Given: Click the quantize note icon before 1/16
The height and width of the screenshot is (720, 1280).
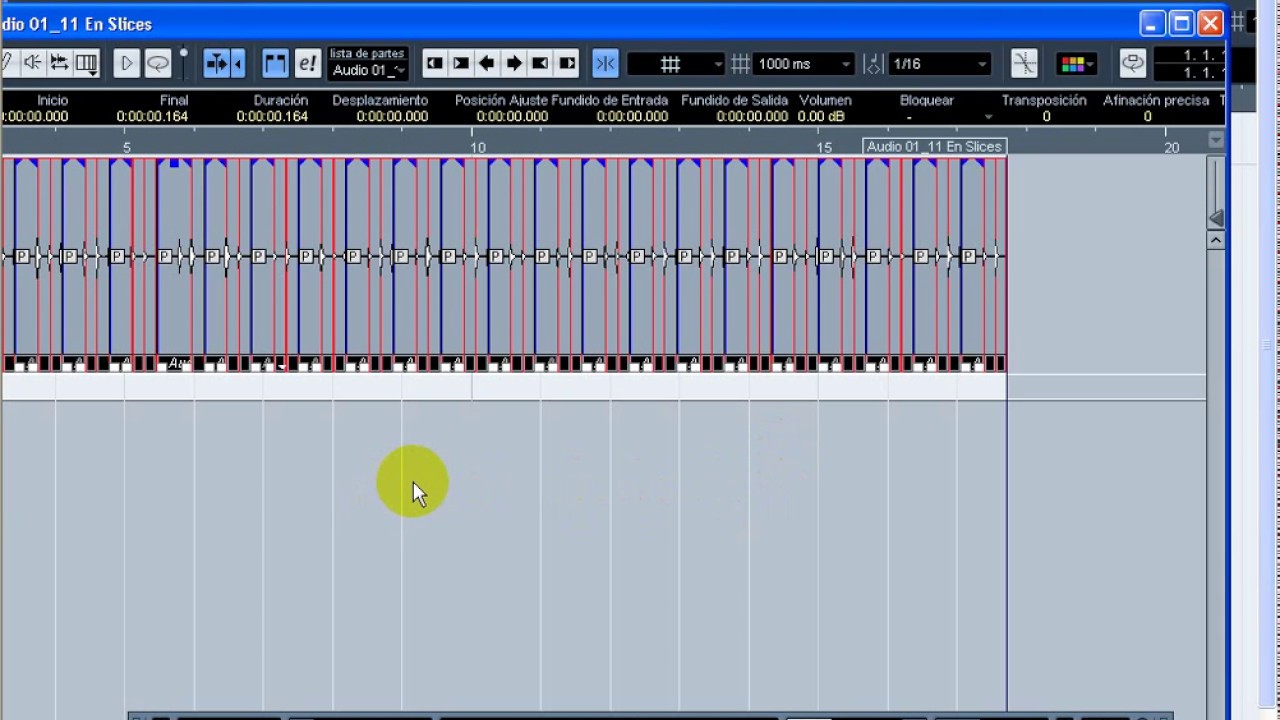Looking at the screenshot, I should point(873,64).
